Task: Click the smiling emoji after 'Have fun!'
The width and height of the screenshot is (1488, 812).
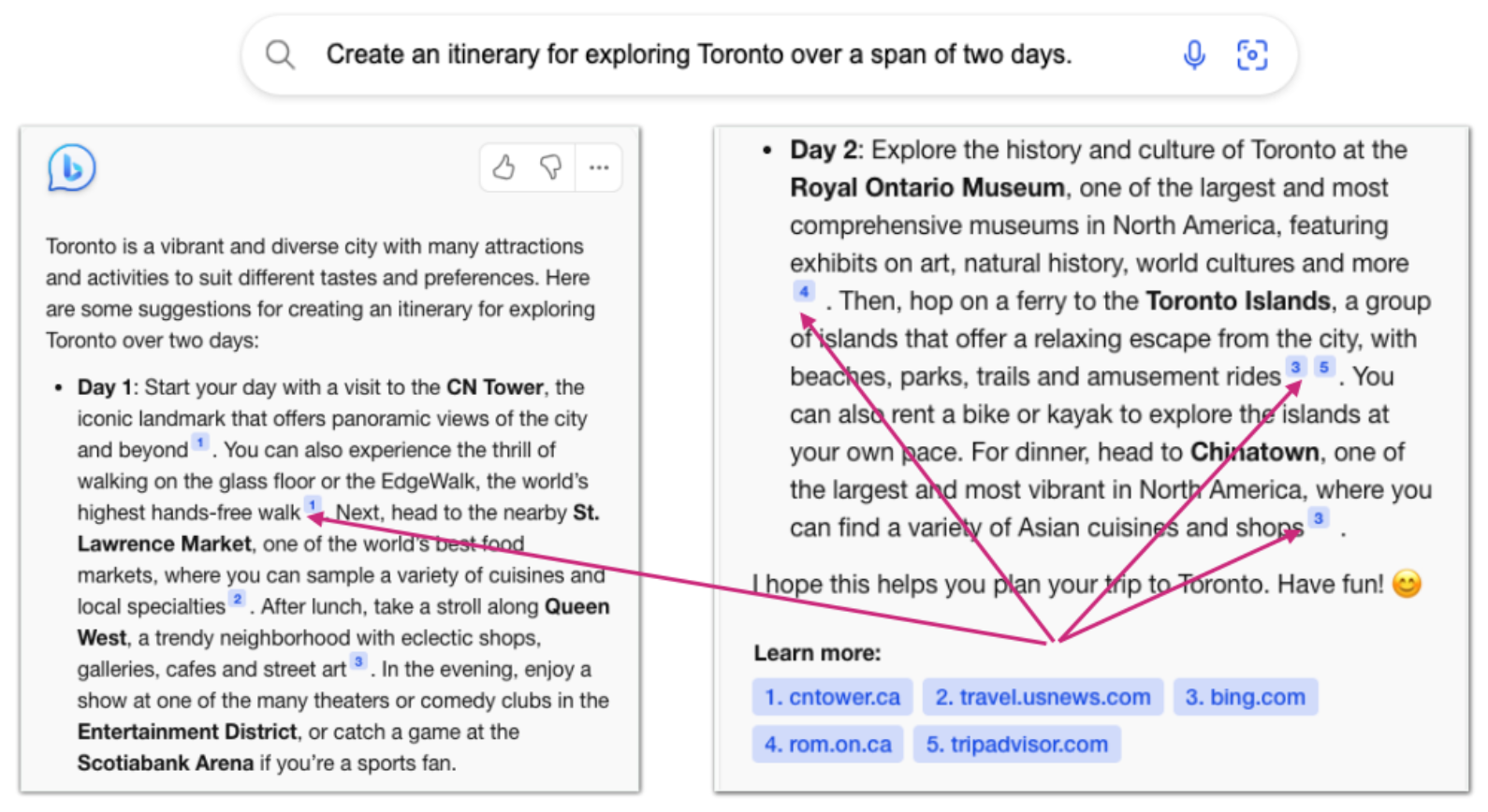Action: (1407, 584)
